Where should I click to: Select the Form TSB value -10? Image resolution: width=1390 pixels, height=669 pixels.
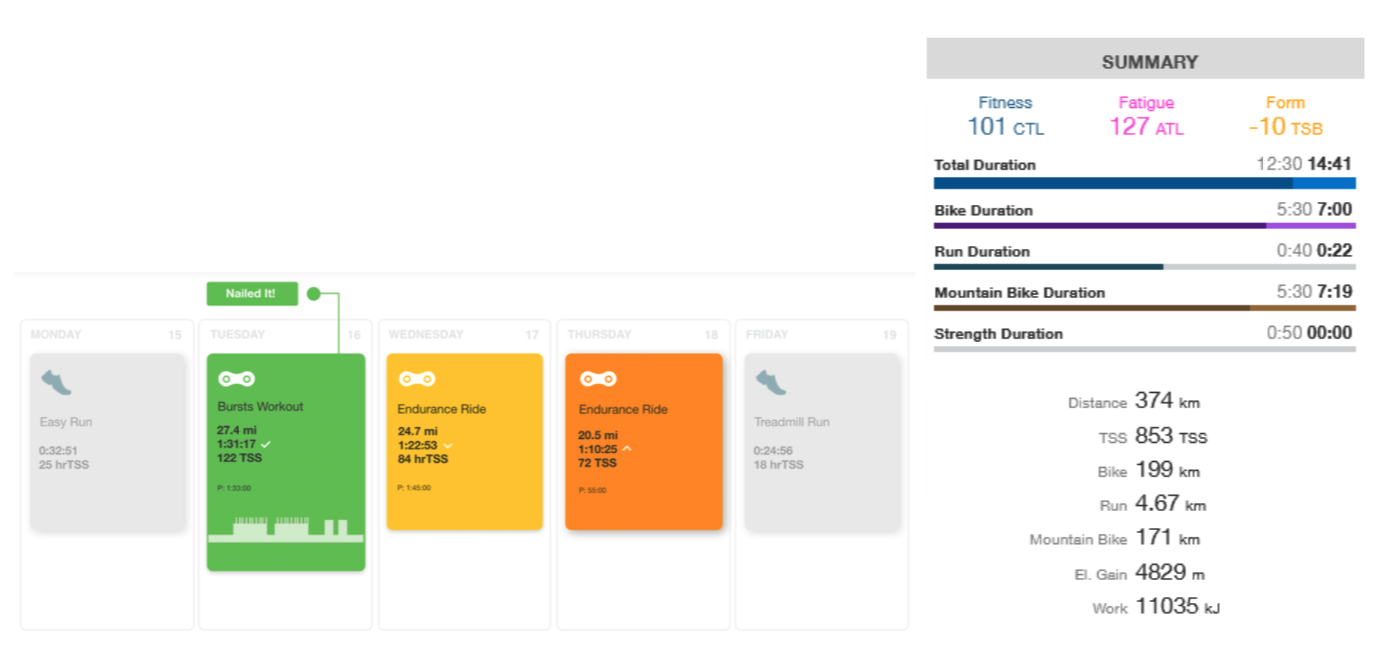click(x=1267, y=127)
